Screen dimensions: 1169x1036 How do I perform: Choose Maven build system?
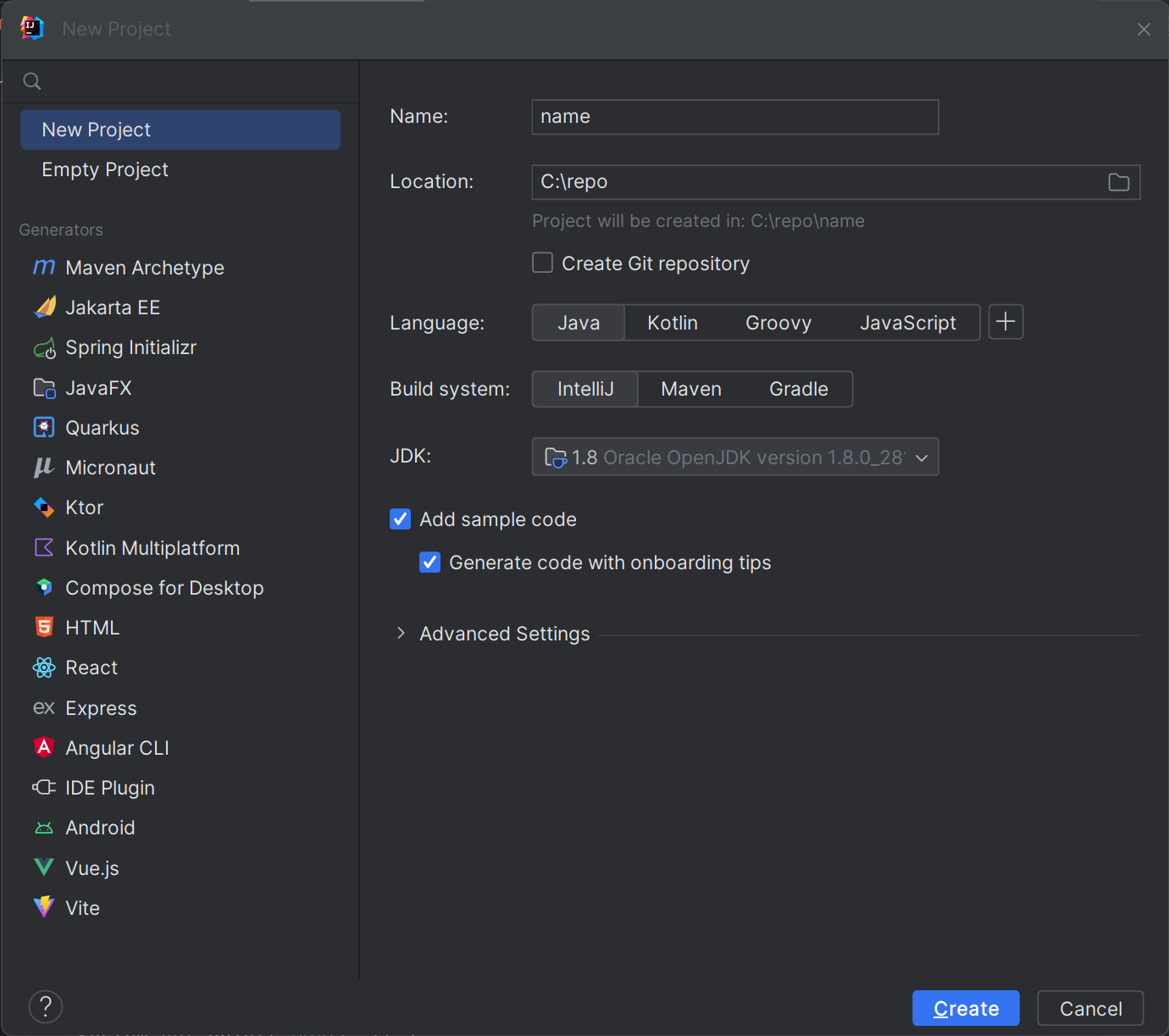coord(691,389)
